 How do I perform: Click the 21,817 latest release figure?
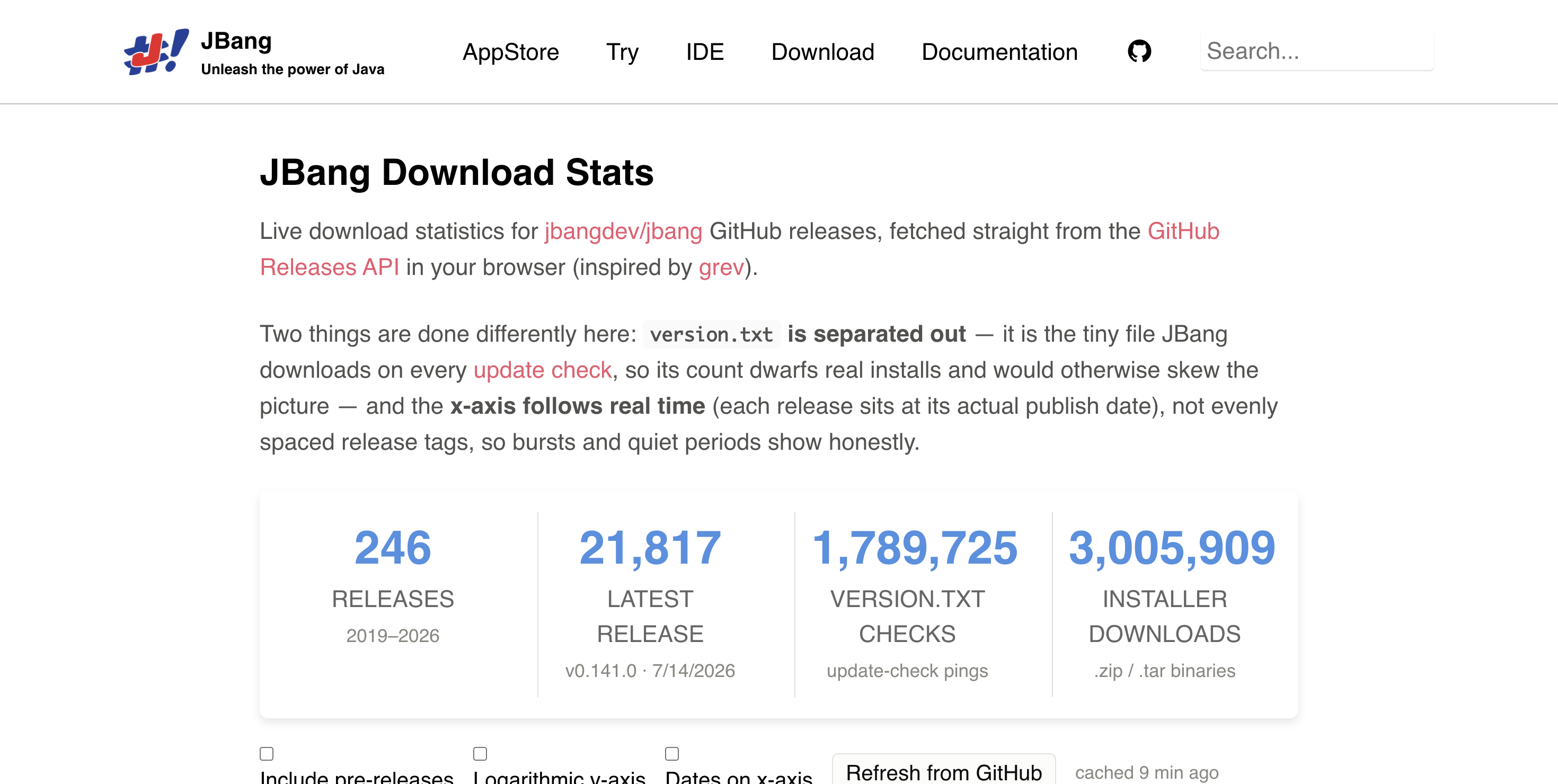650,548
